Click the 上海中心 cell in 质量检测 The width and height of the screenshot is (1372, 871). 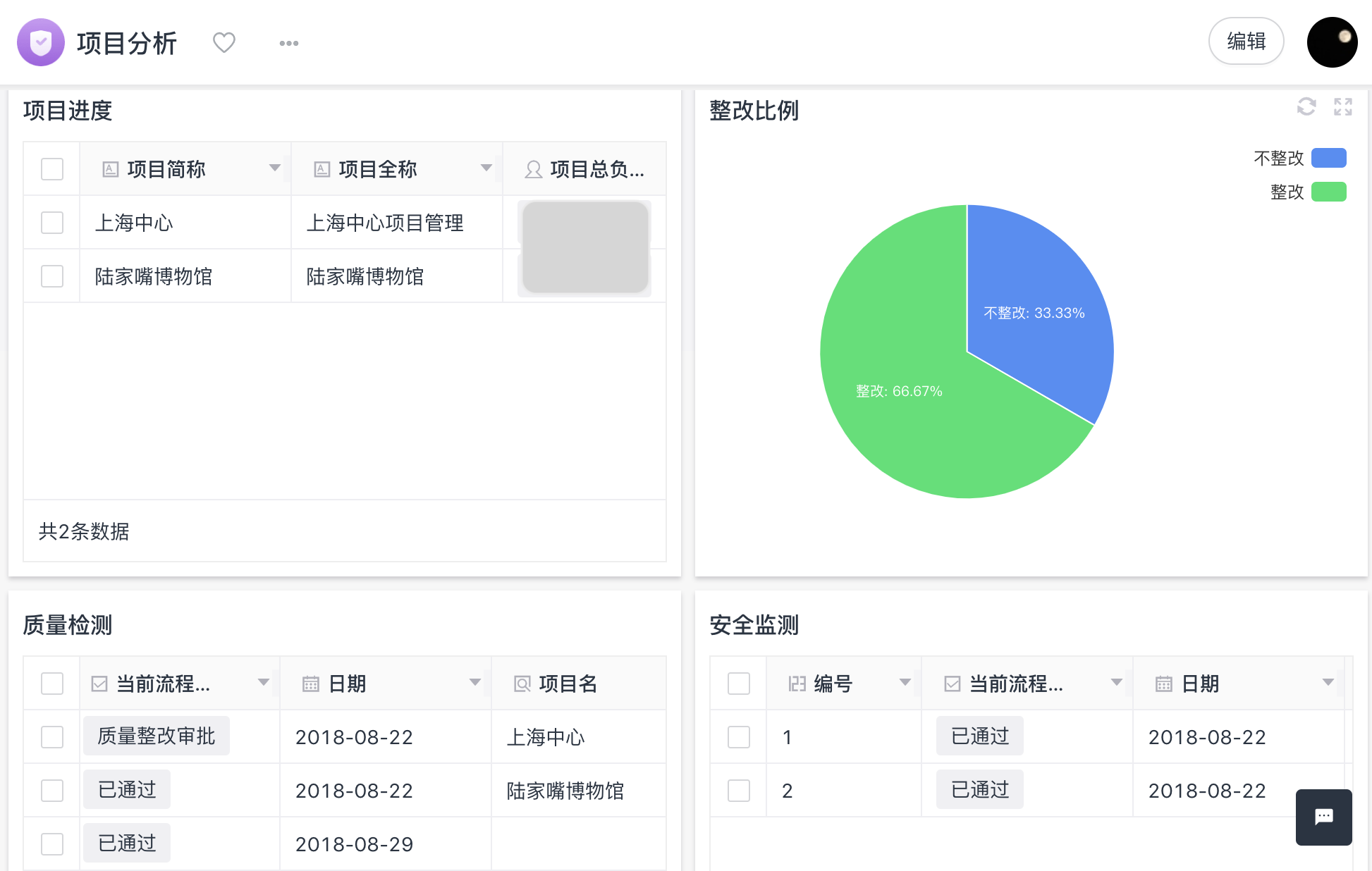click(x=578, y=737)
